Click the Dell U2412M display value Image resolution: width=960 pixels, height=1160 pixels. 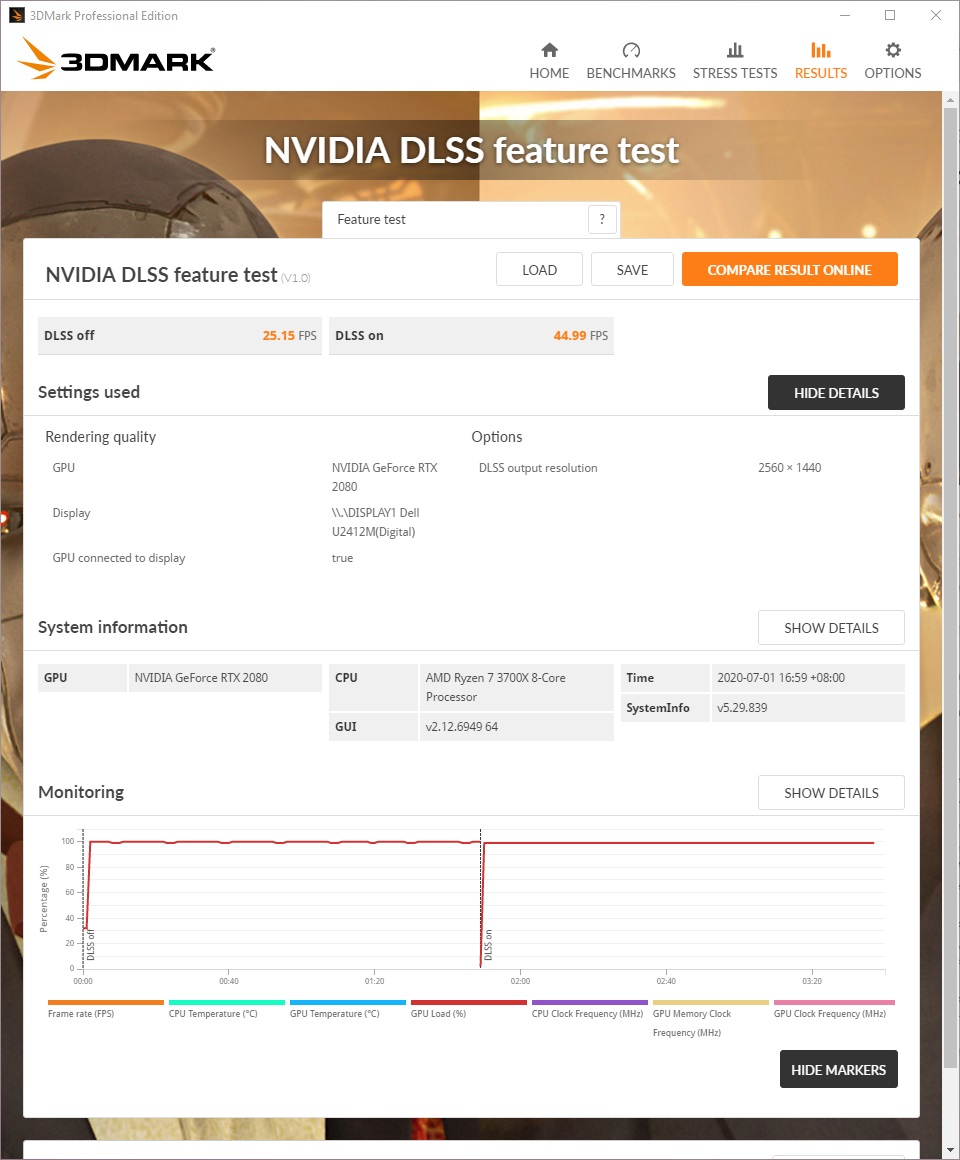point(376,522)
